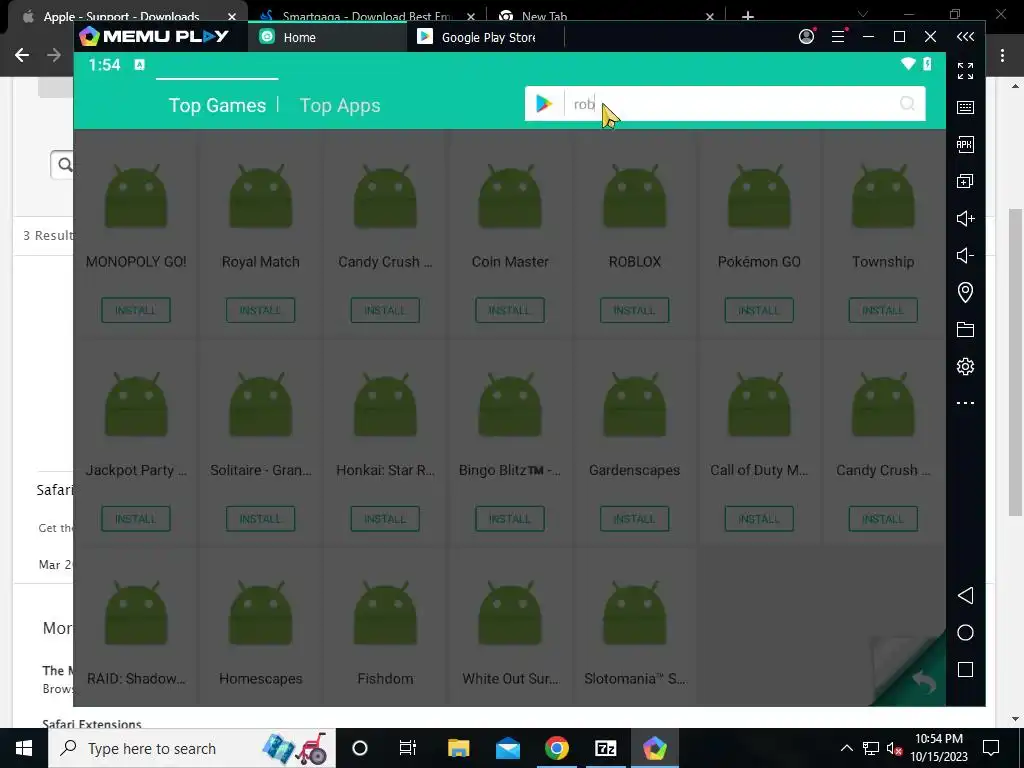Open MEmu settings gear icon
This screenshot has width=1024, height=768.
coord(965,366)
